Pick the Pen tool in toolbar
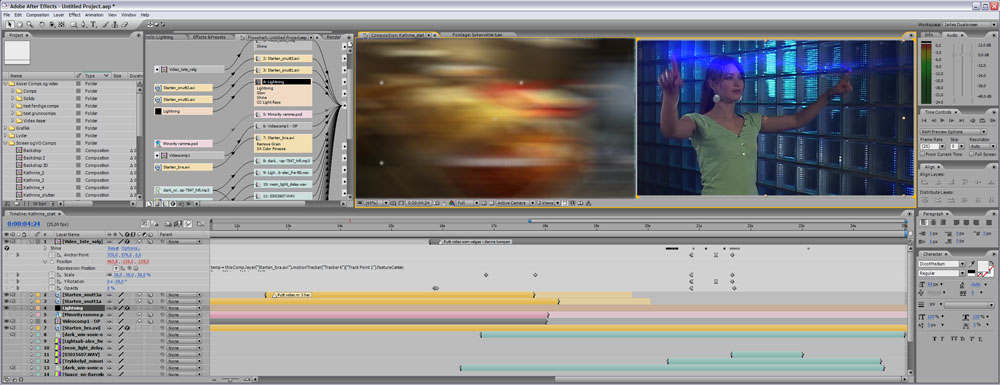The width and height of the screenshot is (1000, 385). tap(84, 24)
